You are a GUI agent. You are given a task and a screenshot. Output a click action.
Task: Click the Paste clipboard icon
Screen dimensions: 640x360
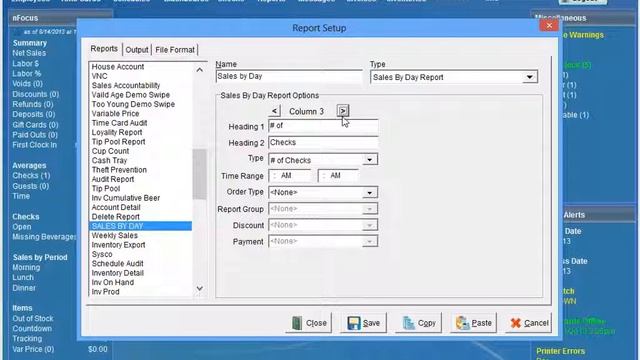tap(462, 323)
